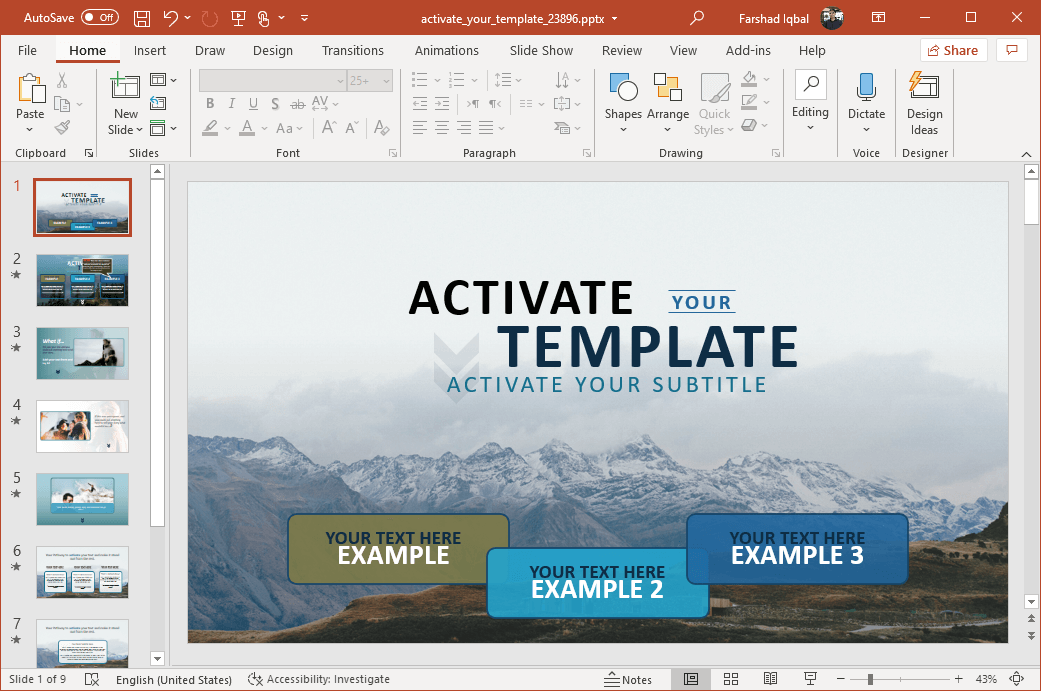Click the Fit slide to window icon

pos(1017,679)
